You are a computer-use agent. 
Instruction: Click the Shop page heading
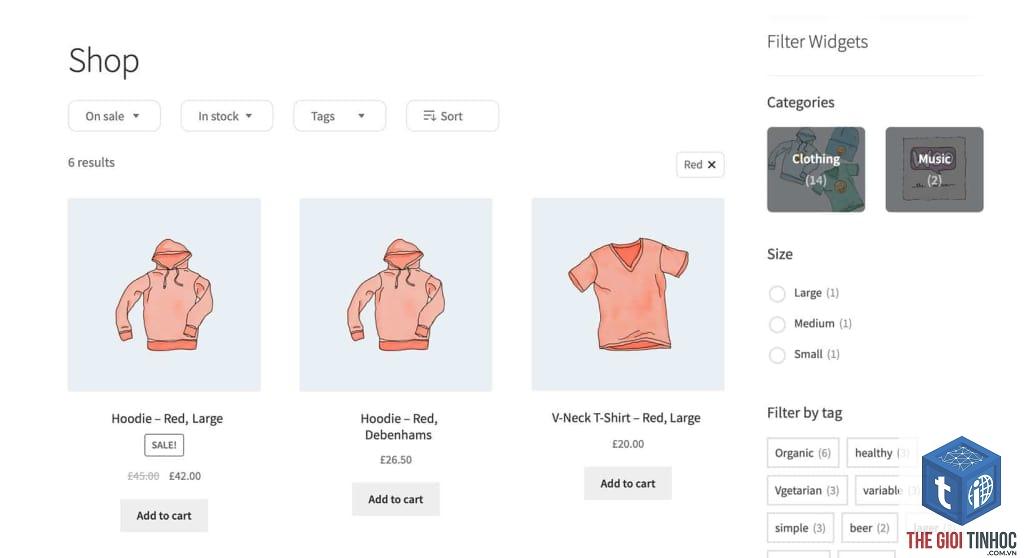104,61
